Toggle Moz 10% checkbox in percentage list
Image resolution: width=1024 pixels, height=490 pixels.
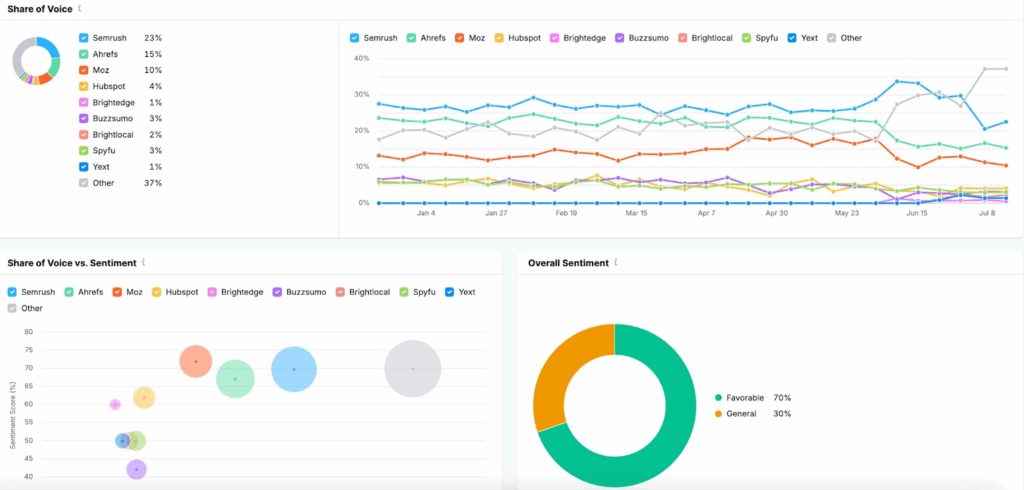tap(83, 70)
